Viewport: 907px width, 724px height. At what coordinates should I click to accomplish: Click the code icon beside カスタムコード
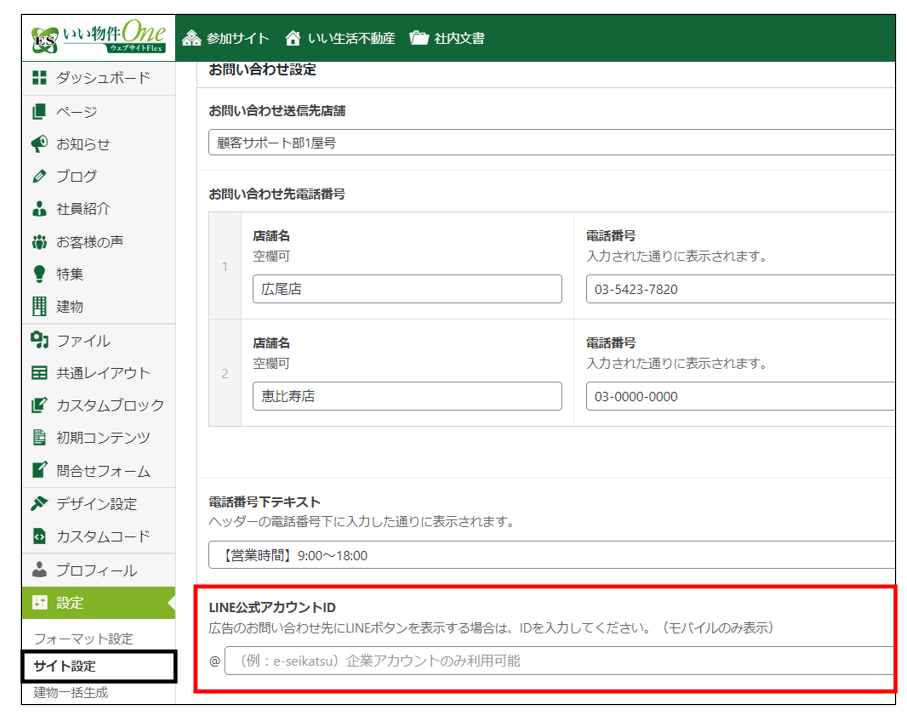point(40,536)
